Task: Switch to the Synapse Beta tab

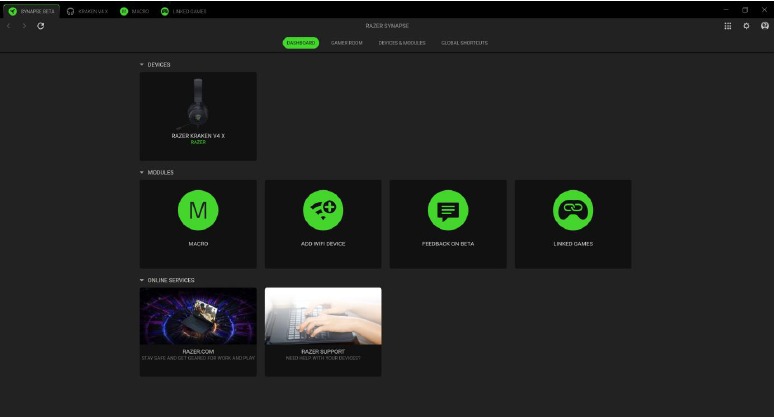Action: coord(31,11)
